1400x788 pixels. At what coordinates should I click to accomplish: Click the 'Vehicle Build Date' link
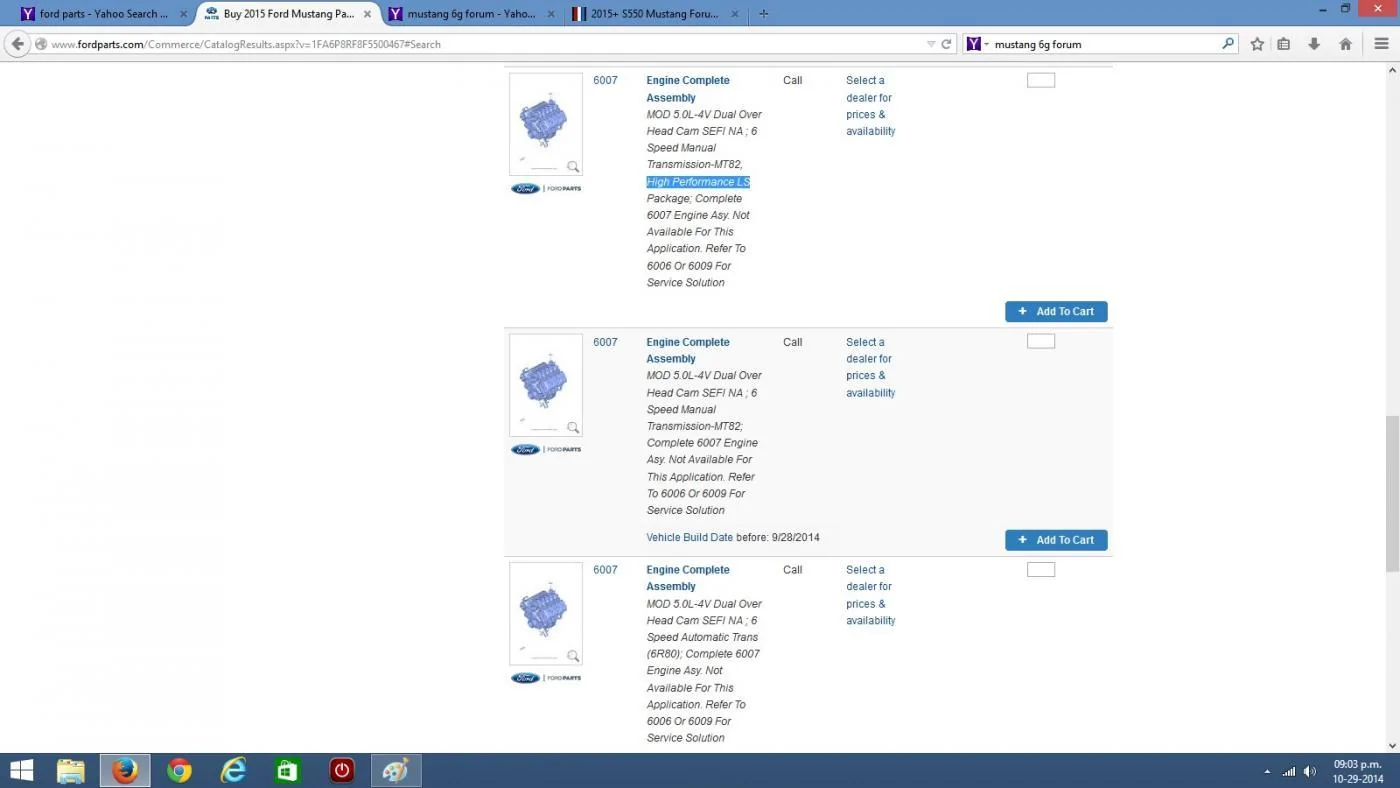[690, 537]
